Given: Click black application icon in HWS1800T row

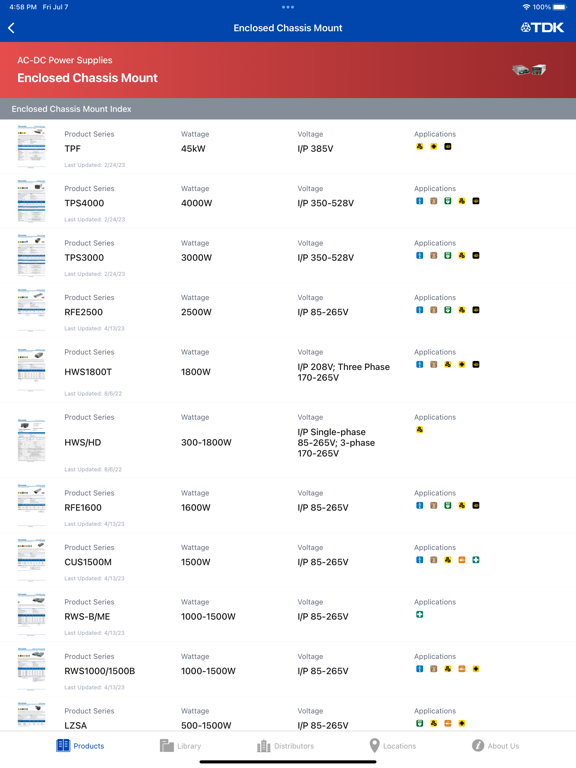Looking at the screenshot, I should coord(476,364).
